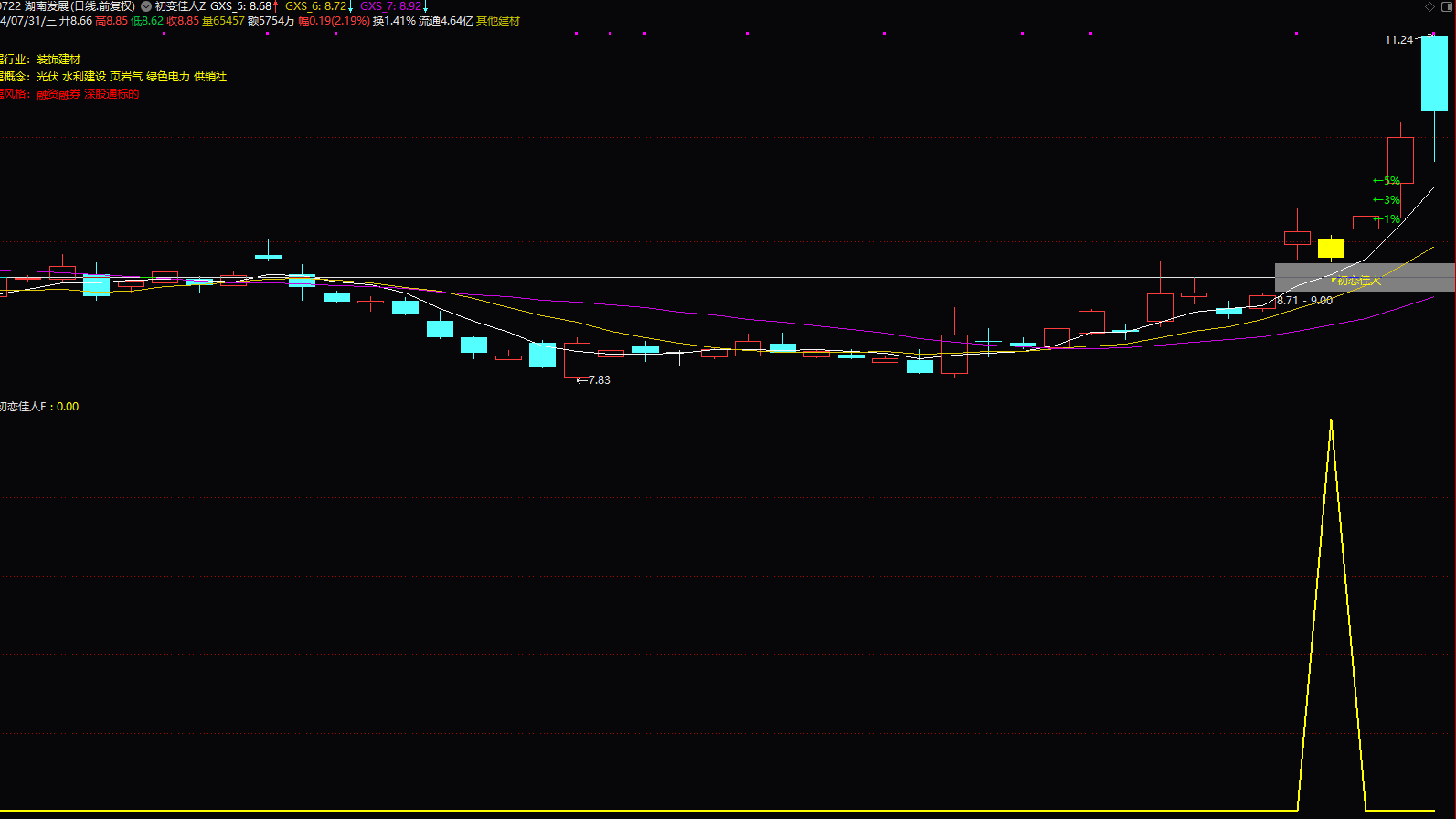1456x819 pixels.
Task: Select the 初恋佳人Z indicator name
Action: tap(181, 6)
